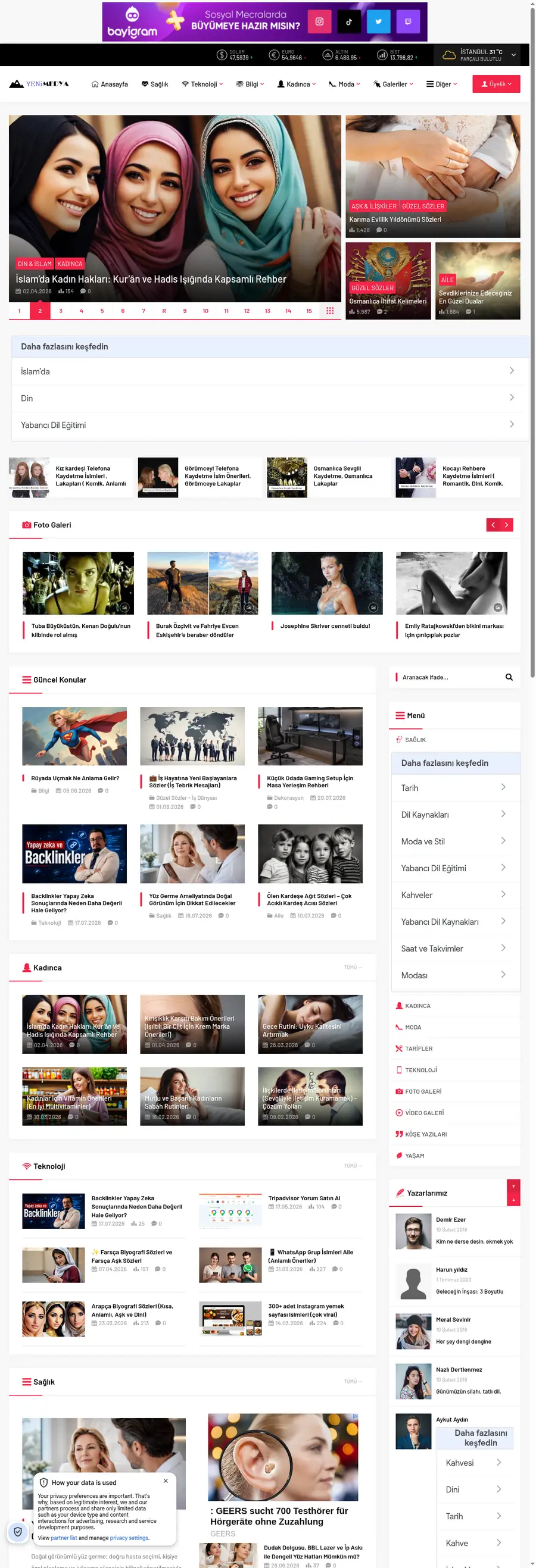
Task: Click the YeniMedya logo
Action: 39,84
